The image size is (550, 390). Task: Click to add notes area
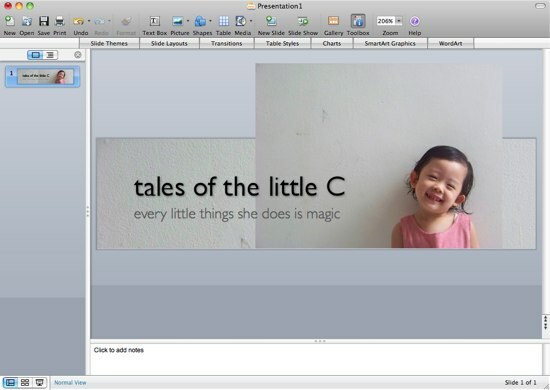(316, 359)
